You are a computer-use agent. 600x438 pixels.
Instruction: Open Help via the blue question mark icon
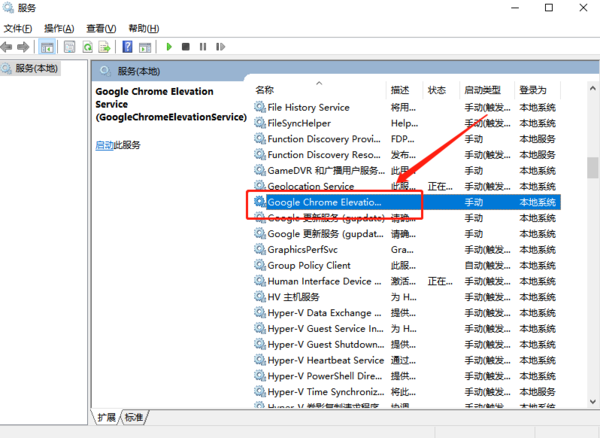(128, 46)
